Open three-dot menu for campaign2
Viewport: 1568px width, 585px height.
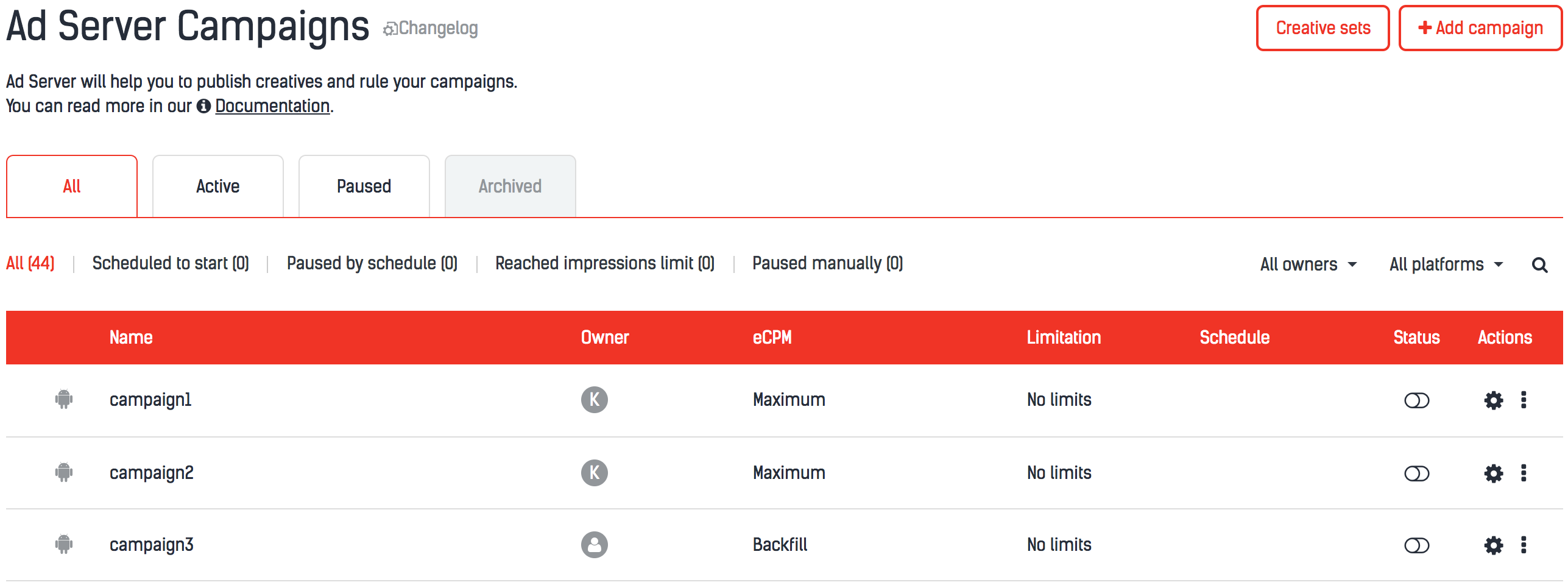coord(1523,473)
